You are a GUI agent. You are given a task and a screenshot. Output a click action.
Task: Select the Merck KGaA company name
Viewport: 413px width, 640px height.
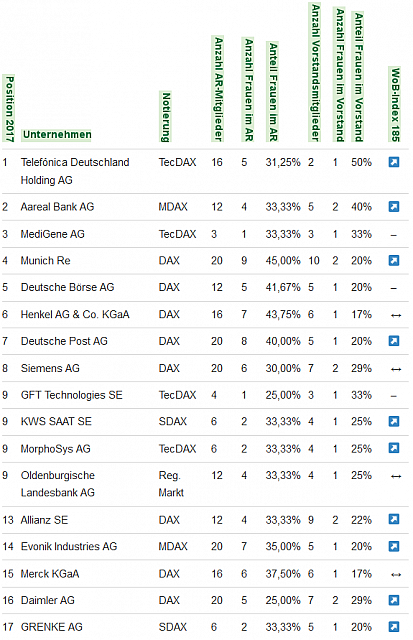point(50,573)
